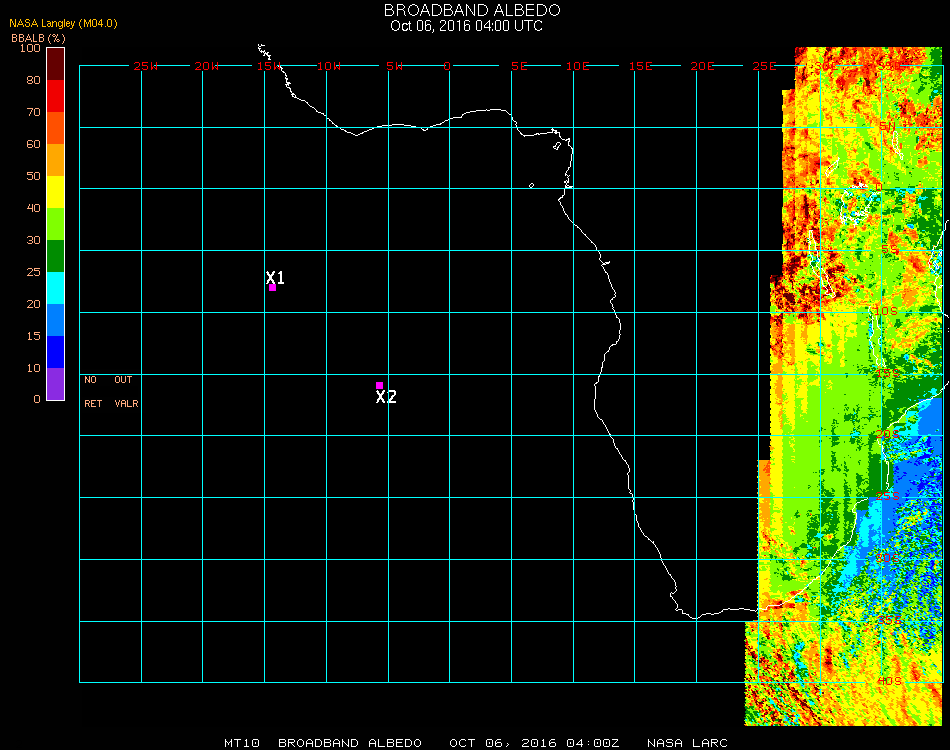Pick the yellow 40–50% colorbar segment

[55, 191]
